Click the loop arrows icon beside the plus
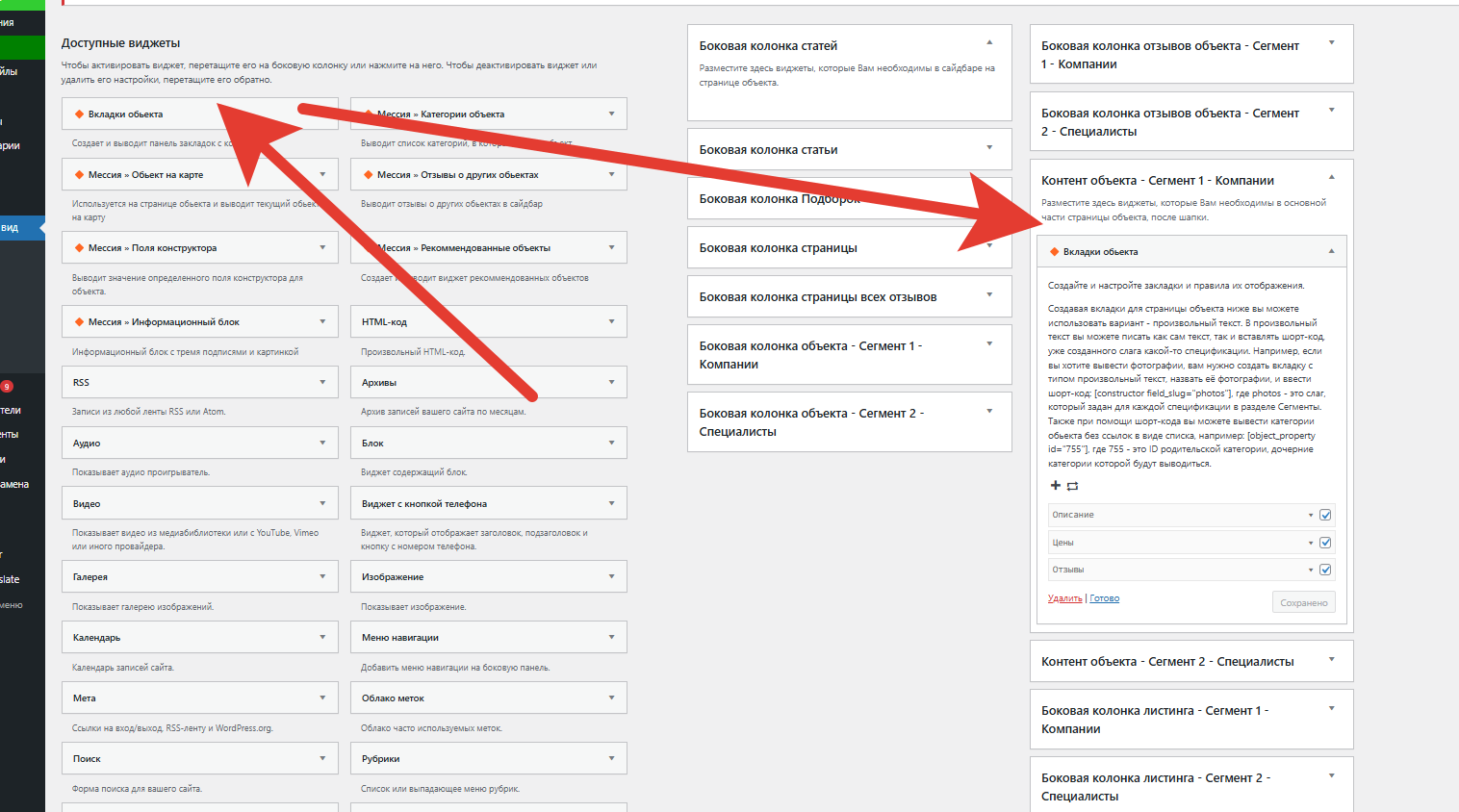This screenshot has height=812, width=1459. [x=1072, y=486]
